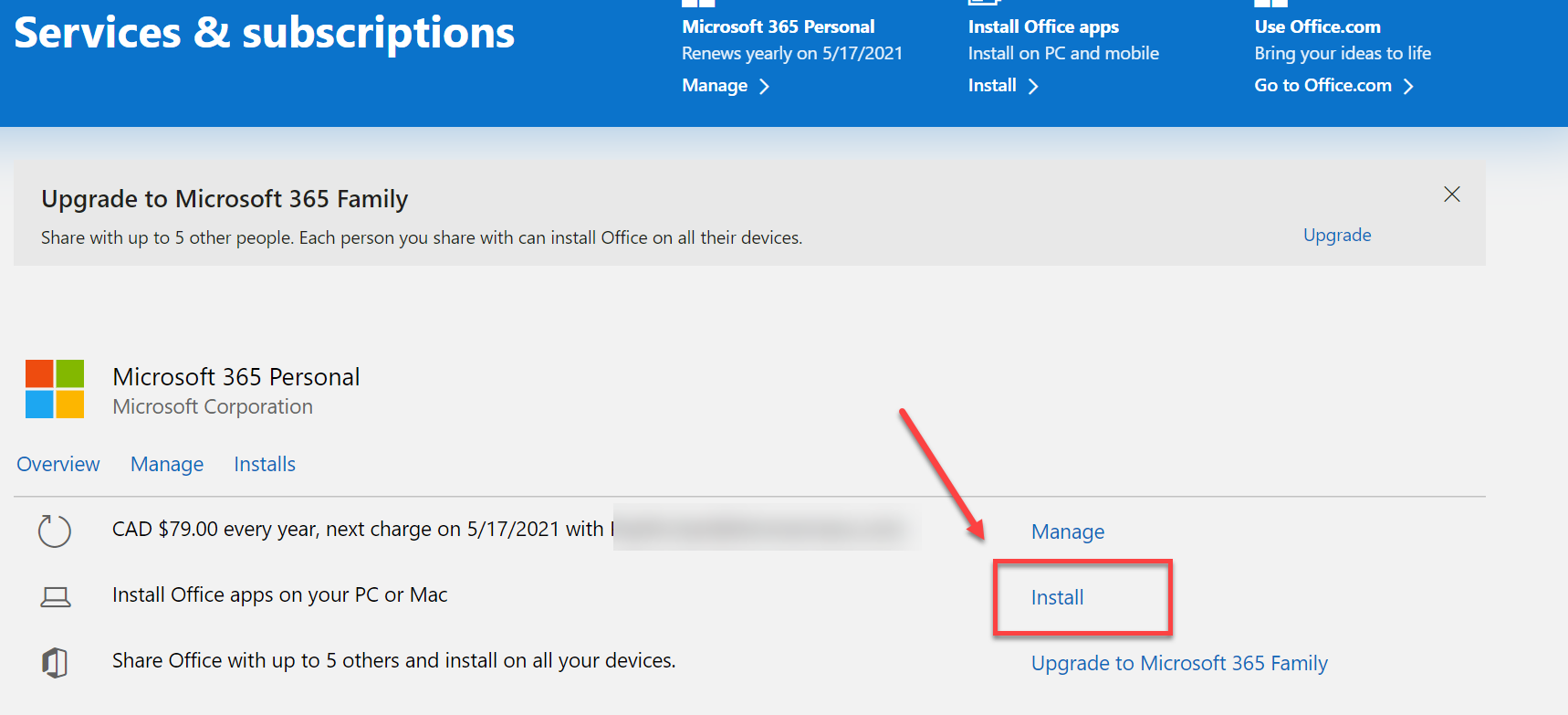Click the circular renewal arrow icon

coord(55,531)
